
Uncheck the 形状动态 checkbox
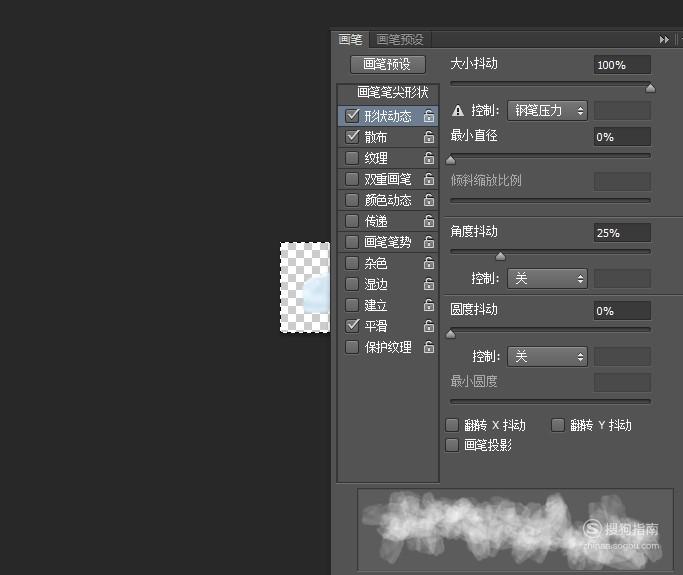[352, 116]
